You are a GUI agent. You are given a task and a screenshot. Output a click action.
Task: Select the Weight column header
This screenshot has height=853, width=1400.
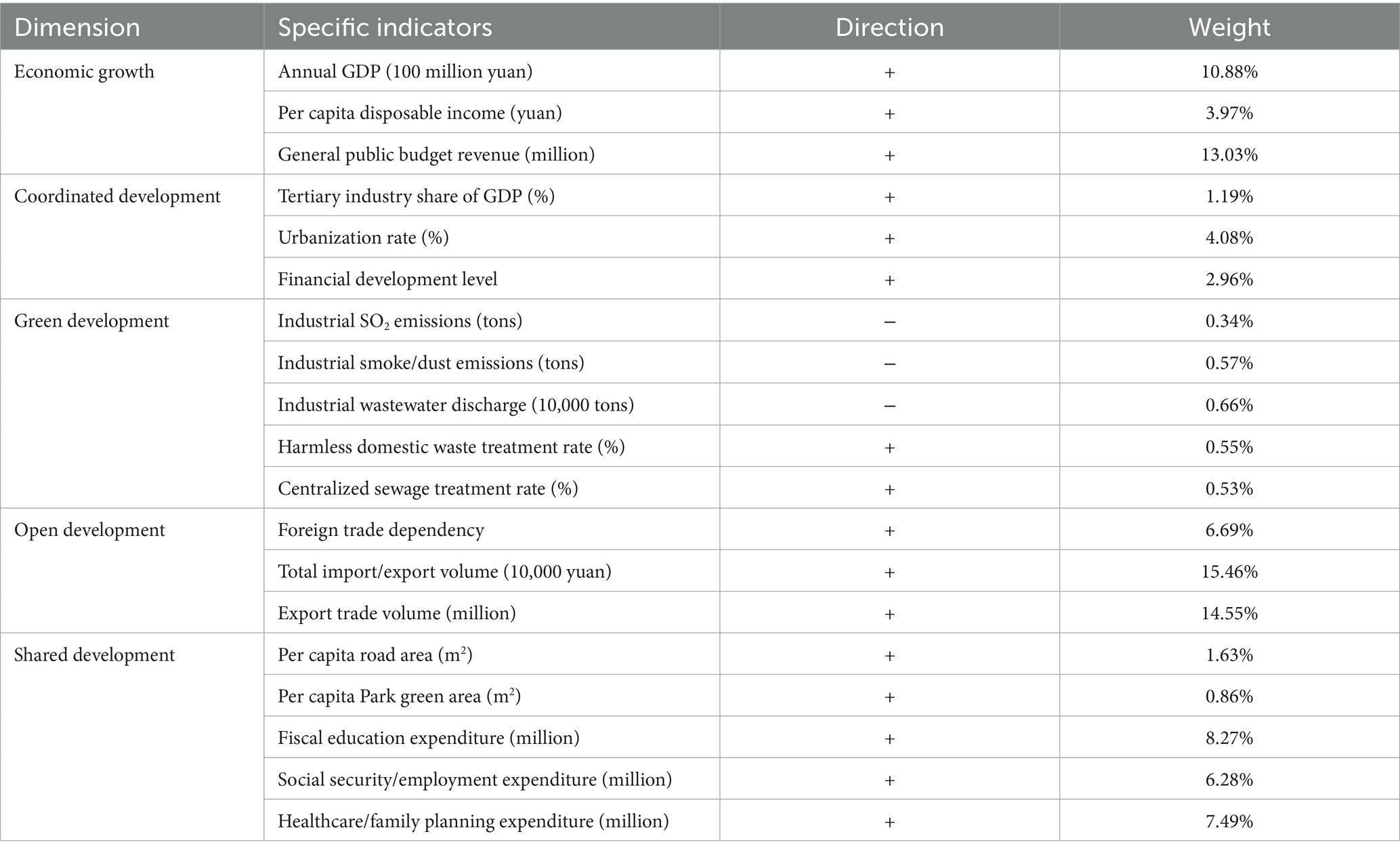[x=1229, y=27]
